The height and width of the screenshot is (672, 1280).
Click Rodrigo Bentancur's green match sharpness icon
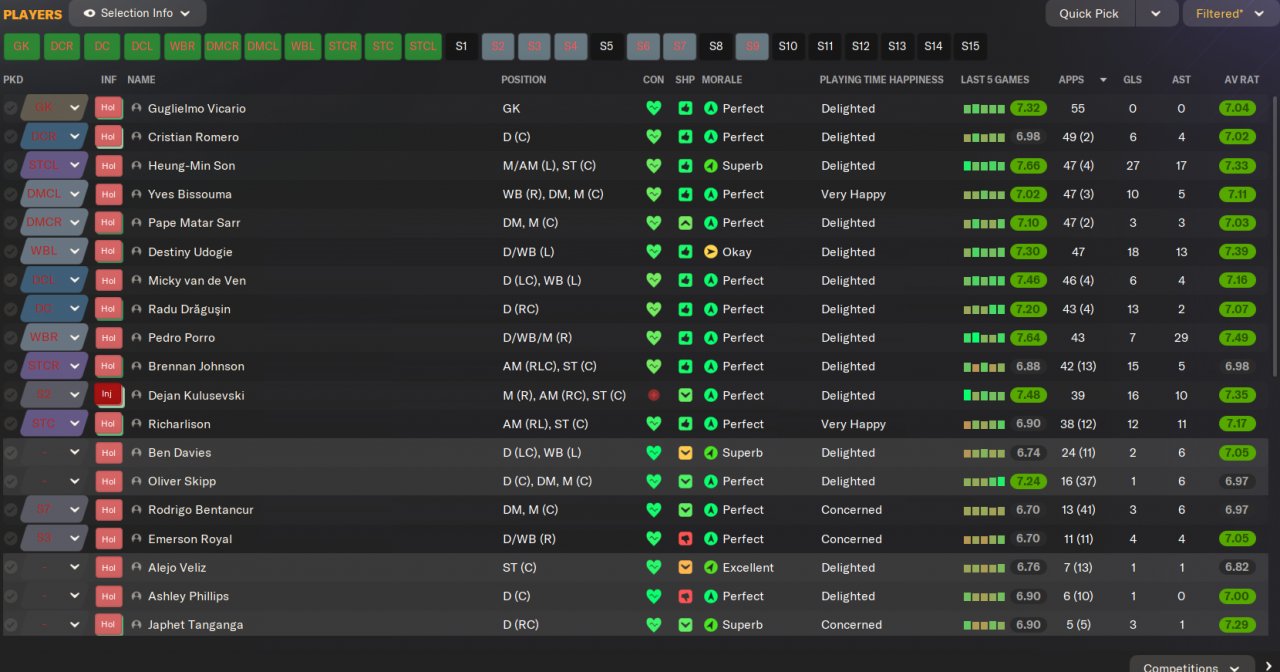685,510
